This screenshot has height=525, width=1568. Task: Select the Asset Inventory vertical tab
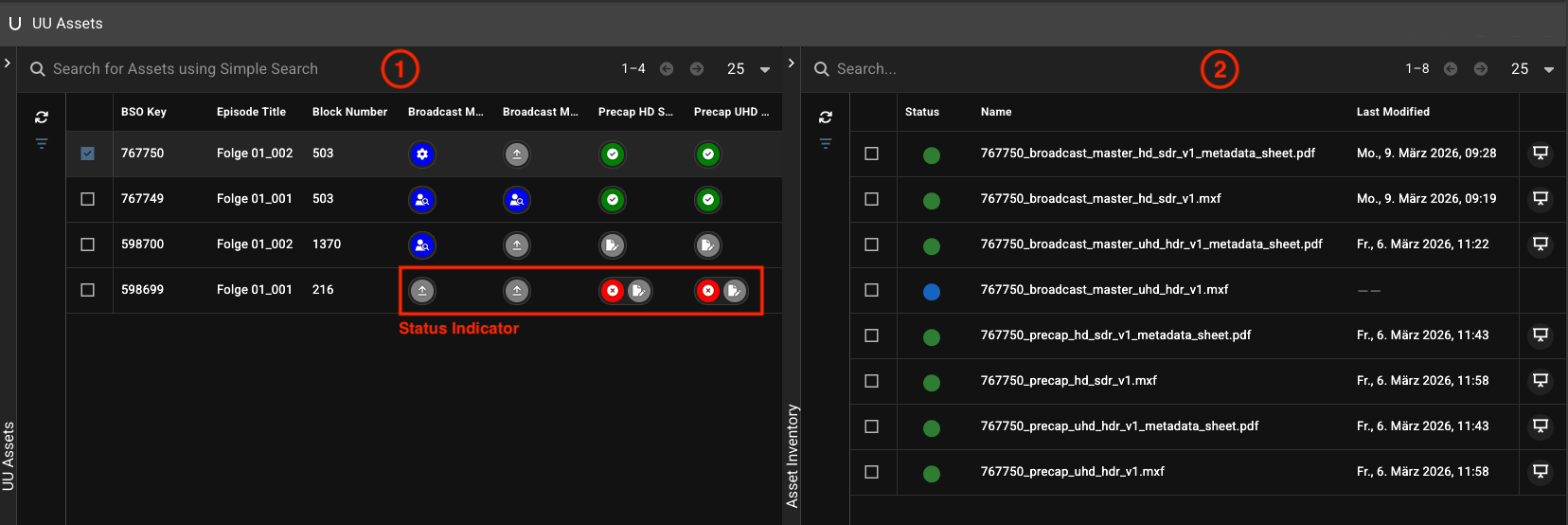793,455
